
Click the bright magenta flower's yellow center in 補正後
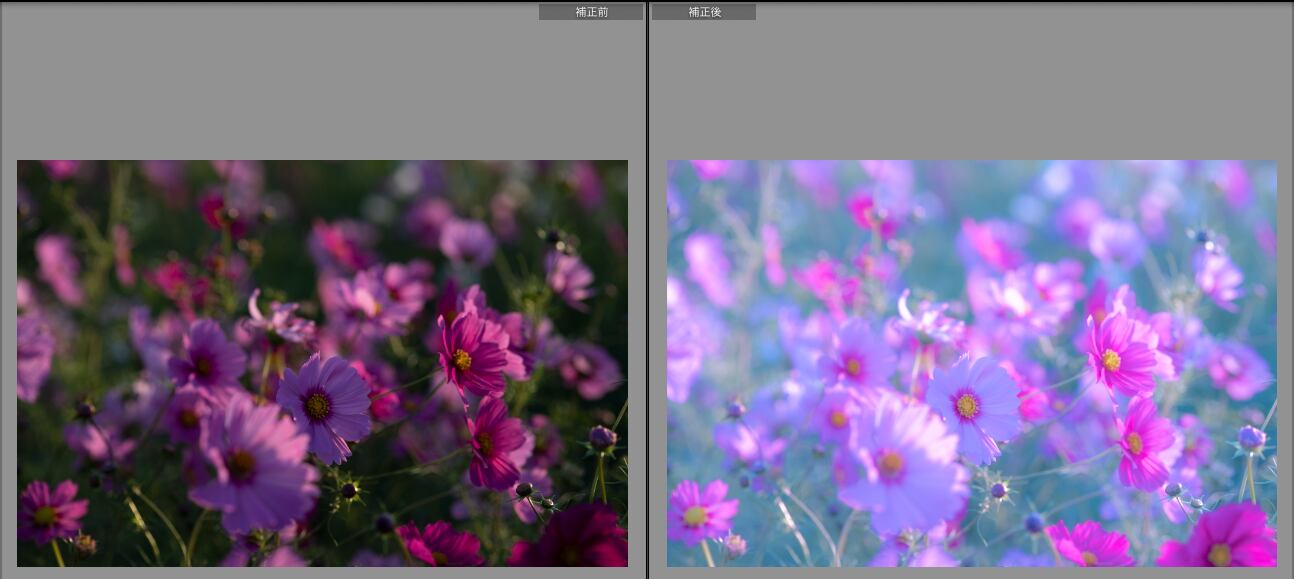[x=1111, y=359]
